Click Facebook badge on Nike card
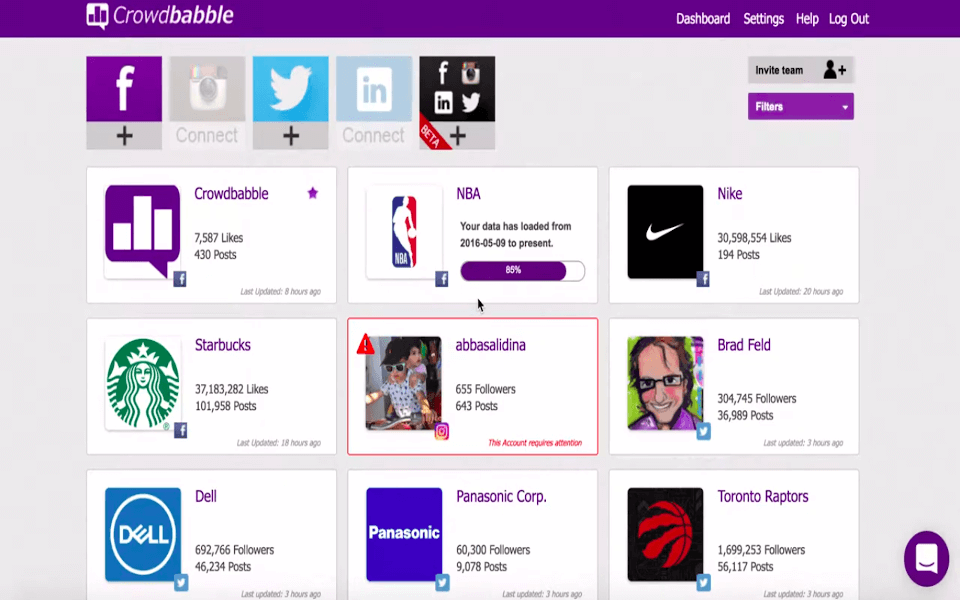Screen dimensions: 960x600 pyautogui.click(x=703, y=279)
